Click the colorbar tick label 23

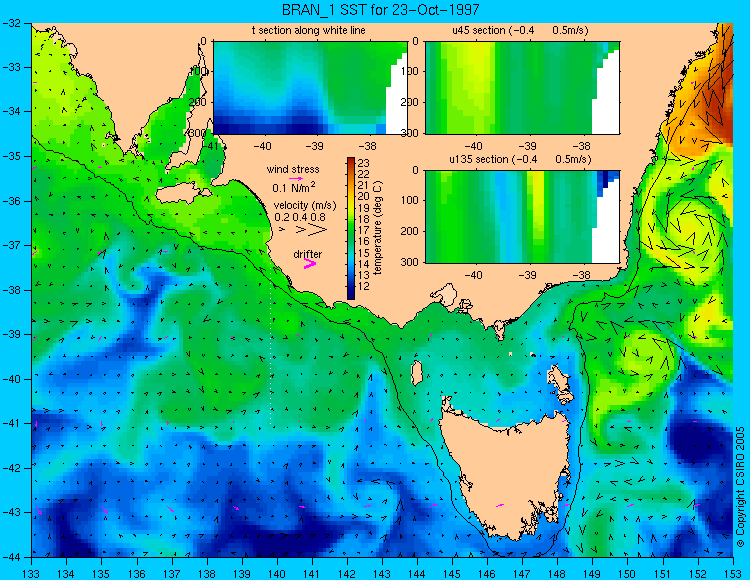(x=364, y=163)
